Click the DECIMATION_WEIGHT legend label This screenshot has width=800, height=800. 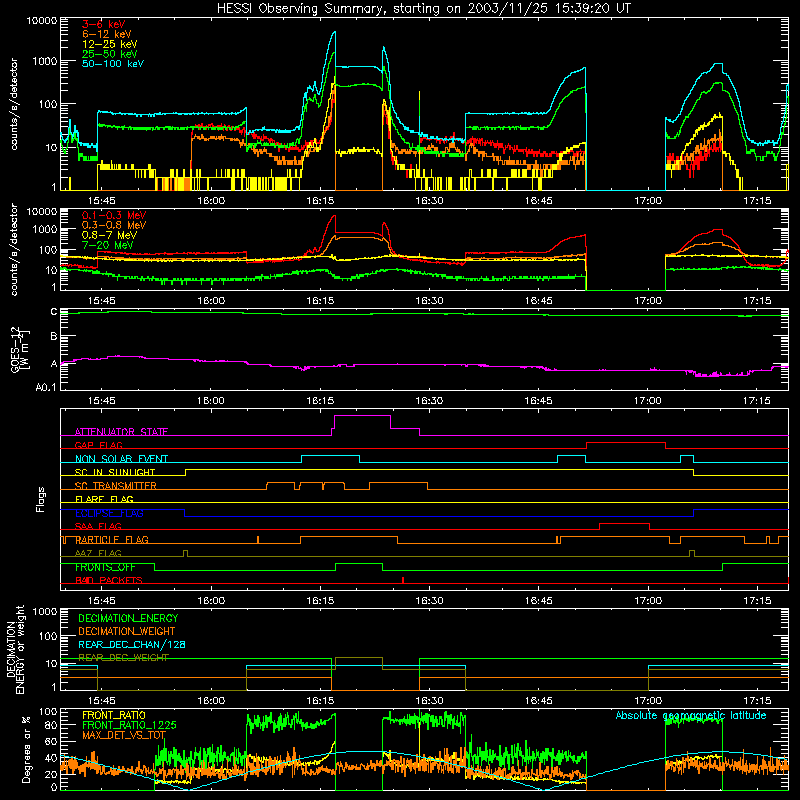point(127,631)
